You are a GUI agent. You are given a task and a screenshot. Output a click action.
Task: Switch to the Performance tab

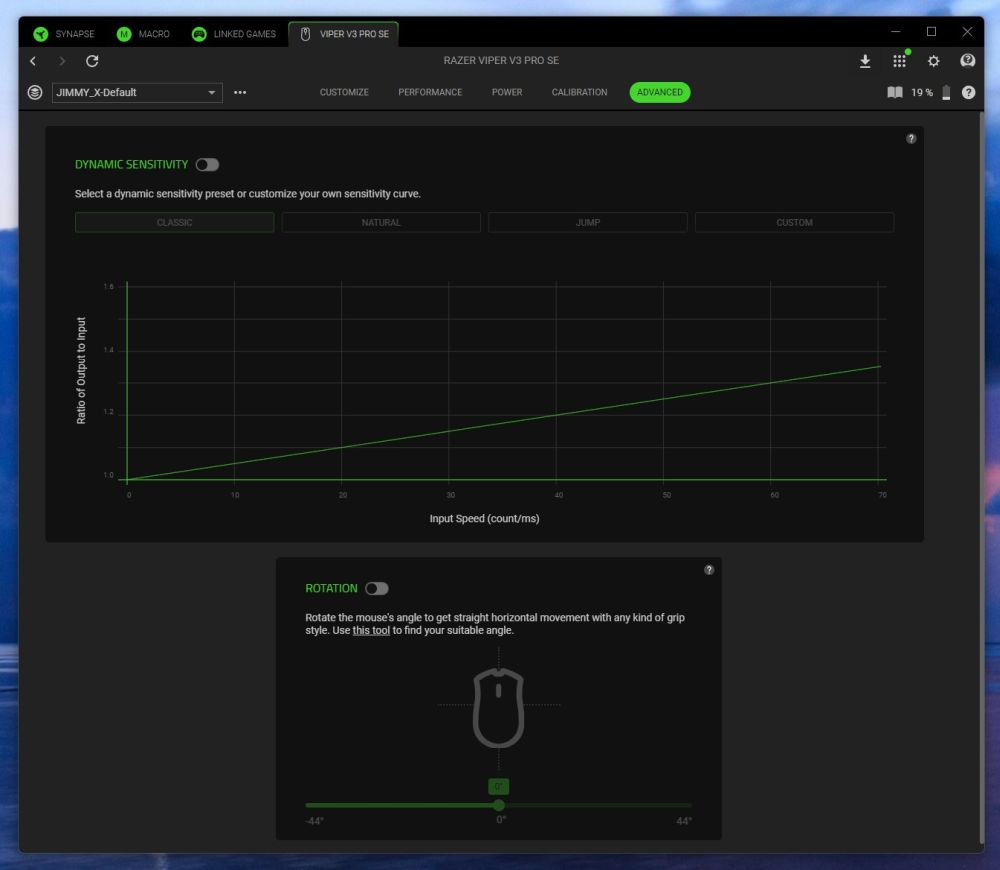[430, 92]
